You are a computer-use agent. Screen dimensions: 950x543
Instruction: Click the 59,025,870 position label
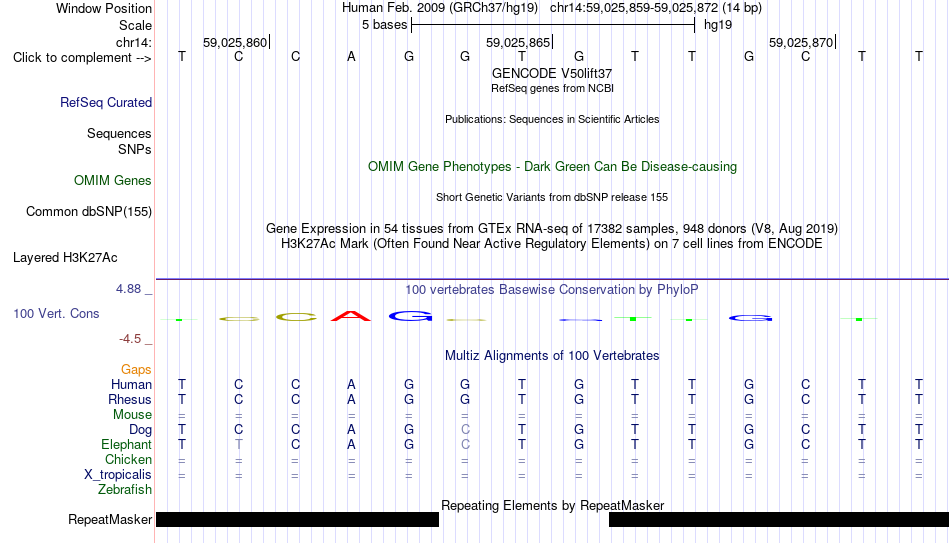coord(801,42)
